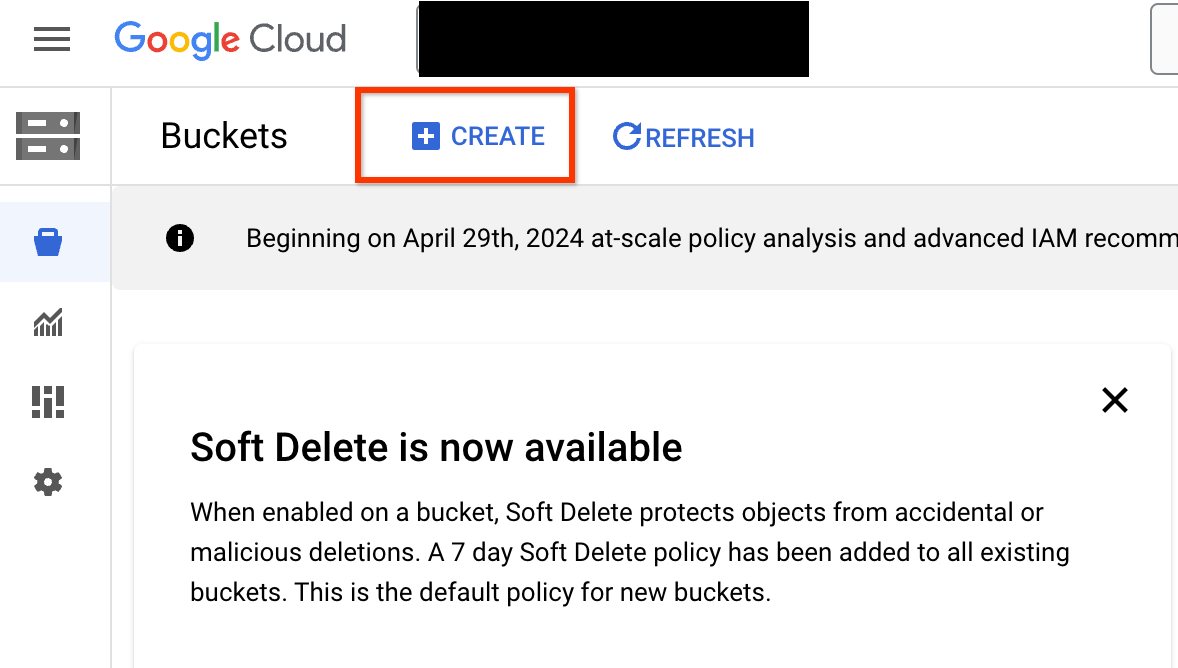Open Monitoring via the chart icon
Viewport: 1178px width, 668px height.
tap(46, 322)
